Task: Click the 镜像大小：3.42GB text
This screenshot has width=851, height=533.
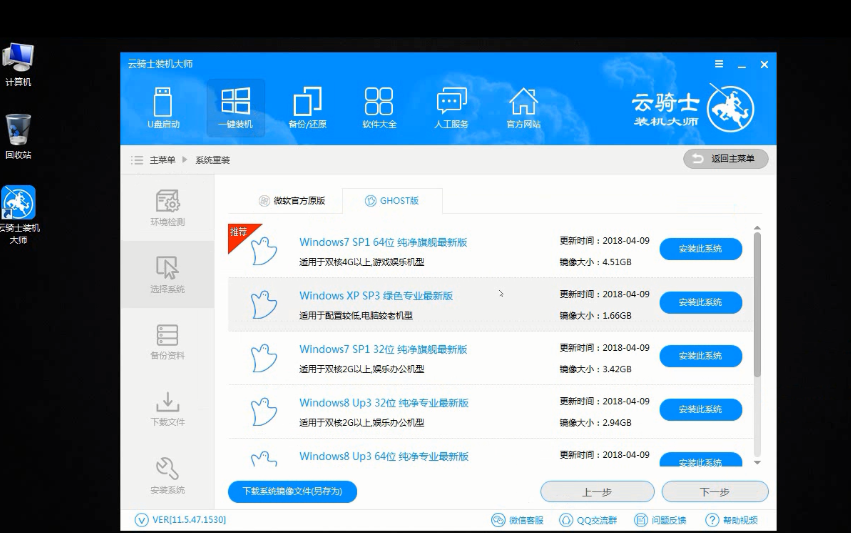Action: tap(595, 369)
